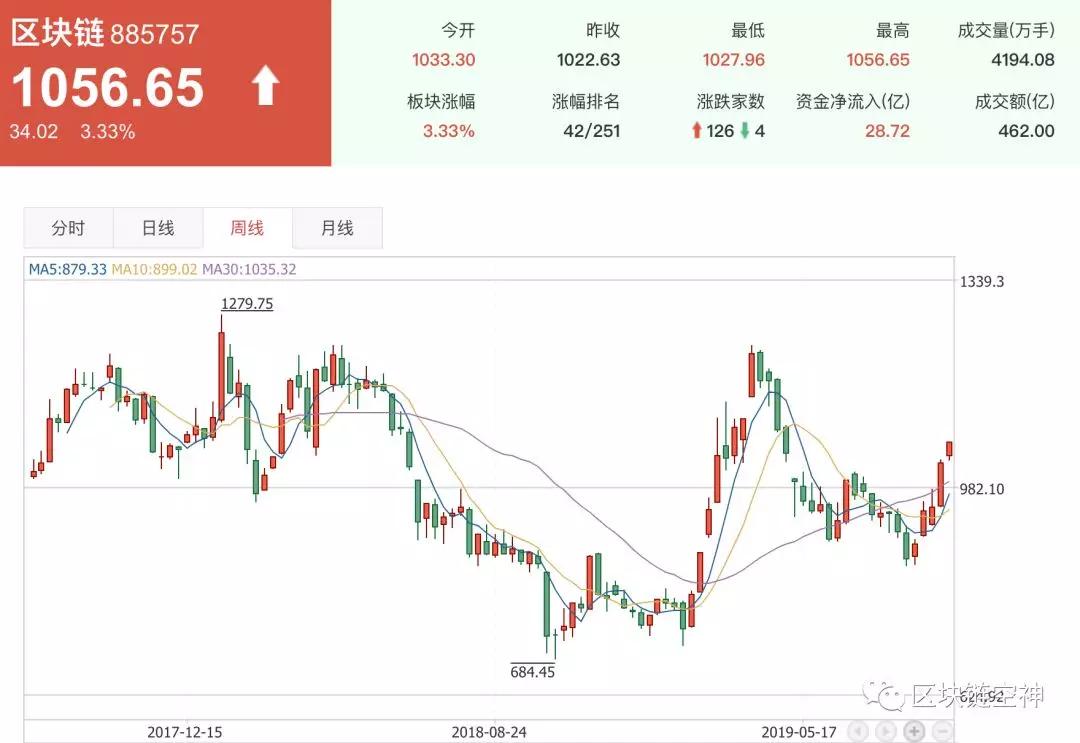The height and width of the screenshot is (743, 1080).
Task: Click the MA5:879.33 indicator label
Action: pos(68,269)
